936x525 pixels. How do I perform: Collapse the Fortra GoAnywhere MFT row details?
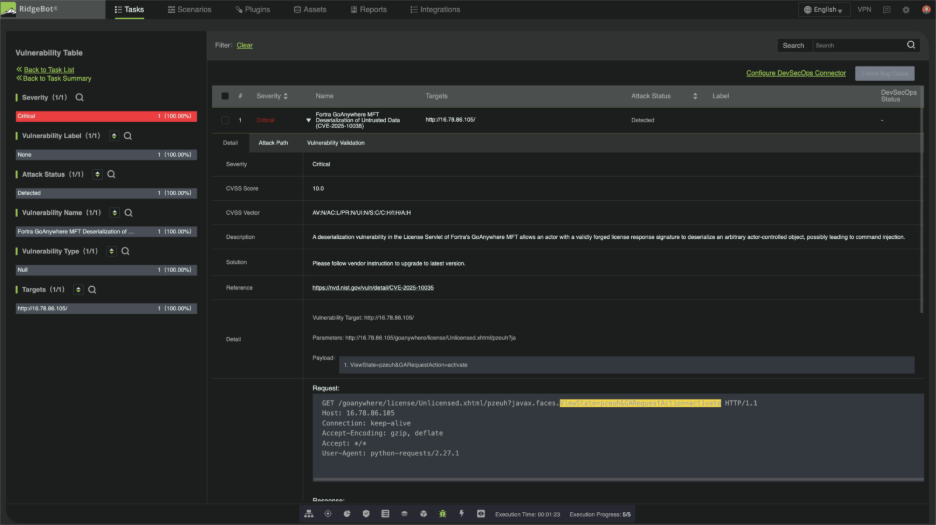click(309, 120)
